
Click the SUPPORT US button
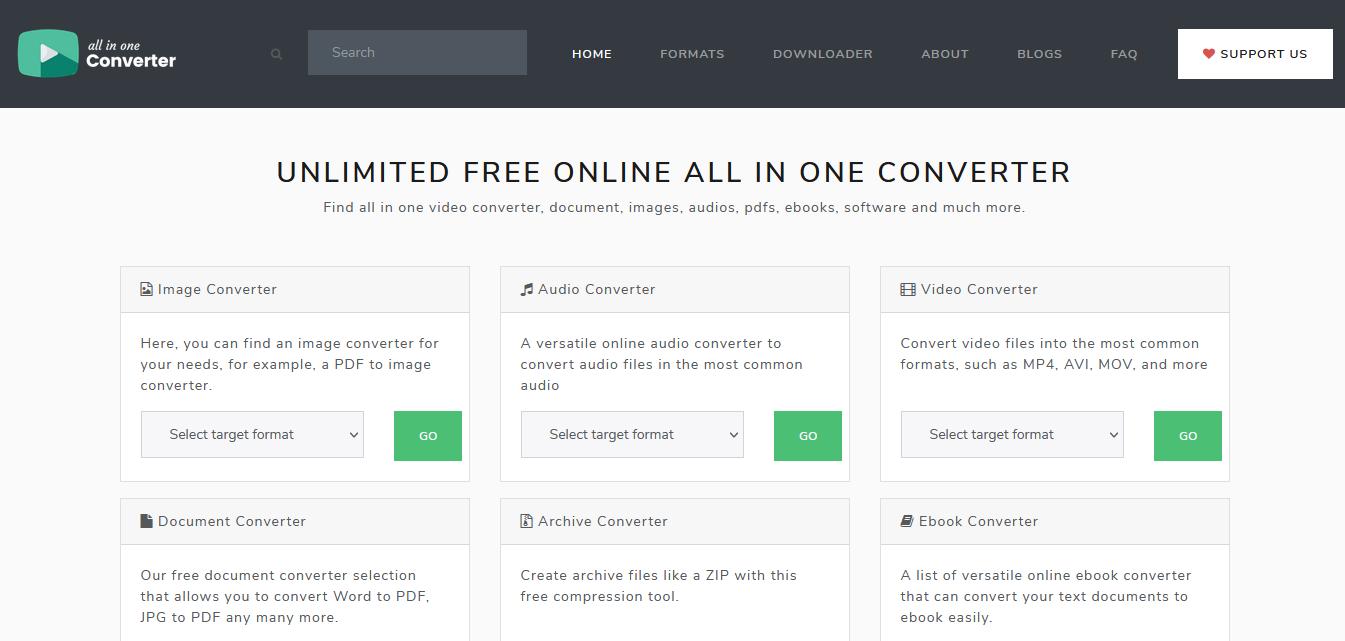1254,54
